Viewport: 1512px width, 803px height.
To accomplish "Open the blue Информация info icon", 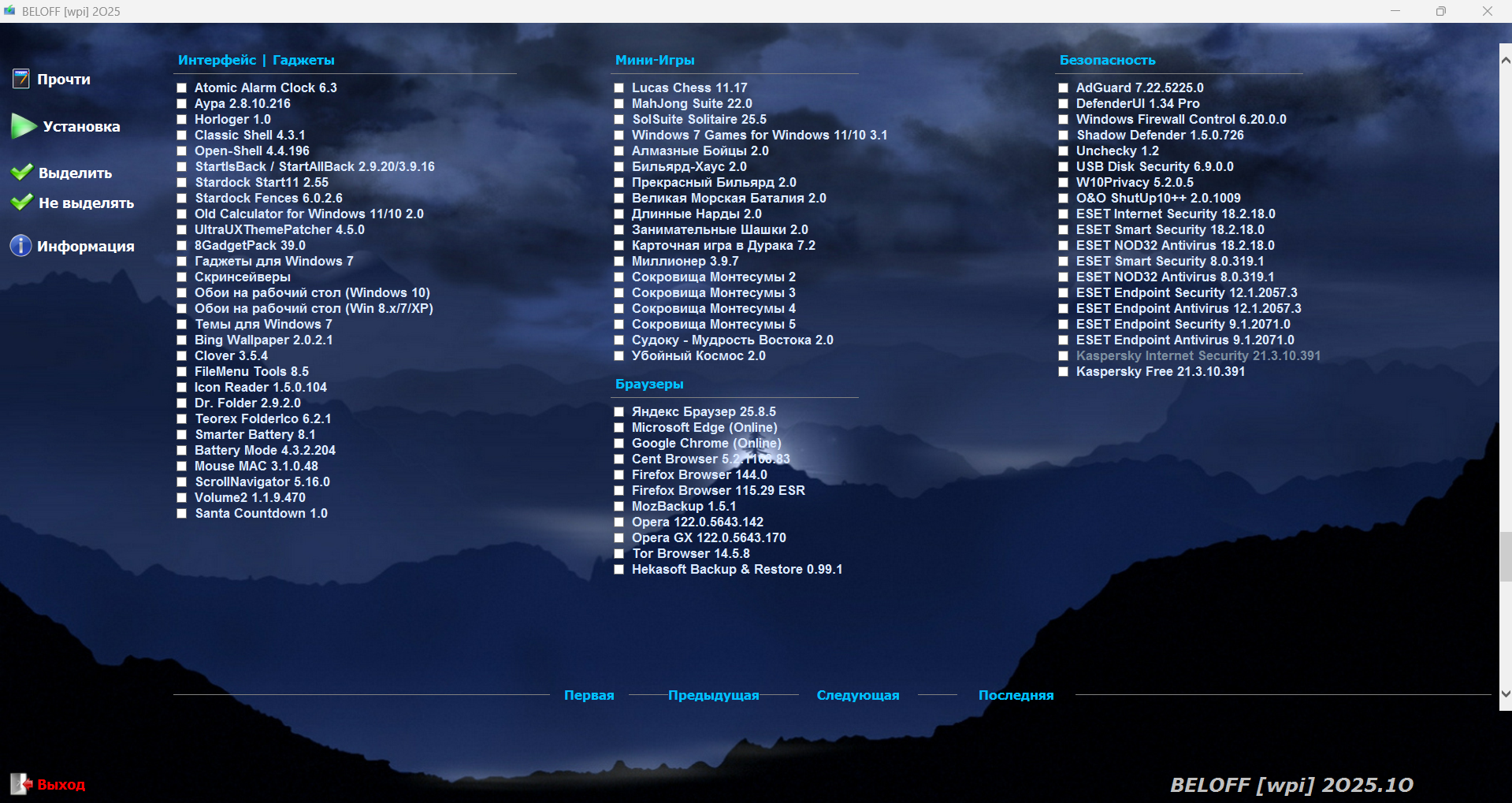I will [x=20, y=246].
